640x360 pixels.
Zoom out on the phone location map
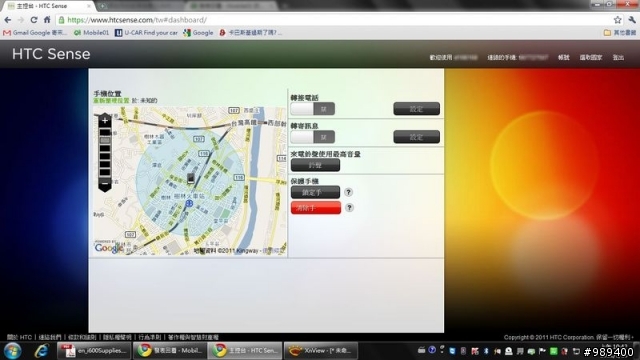coord(105,184)
